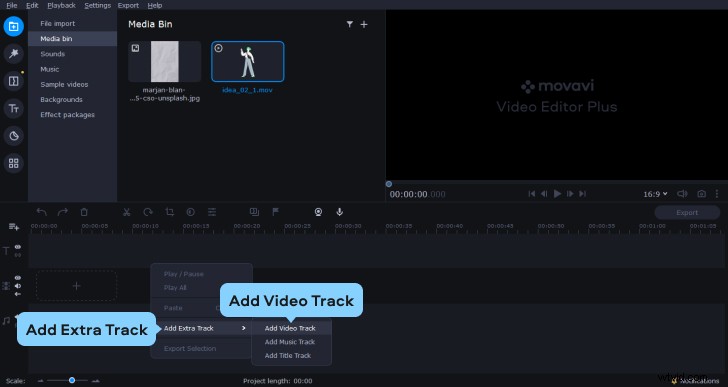Choose Add Music Track
Screen dimensions: 728x387
[x=292, y=342]
